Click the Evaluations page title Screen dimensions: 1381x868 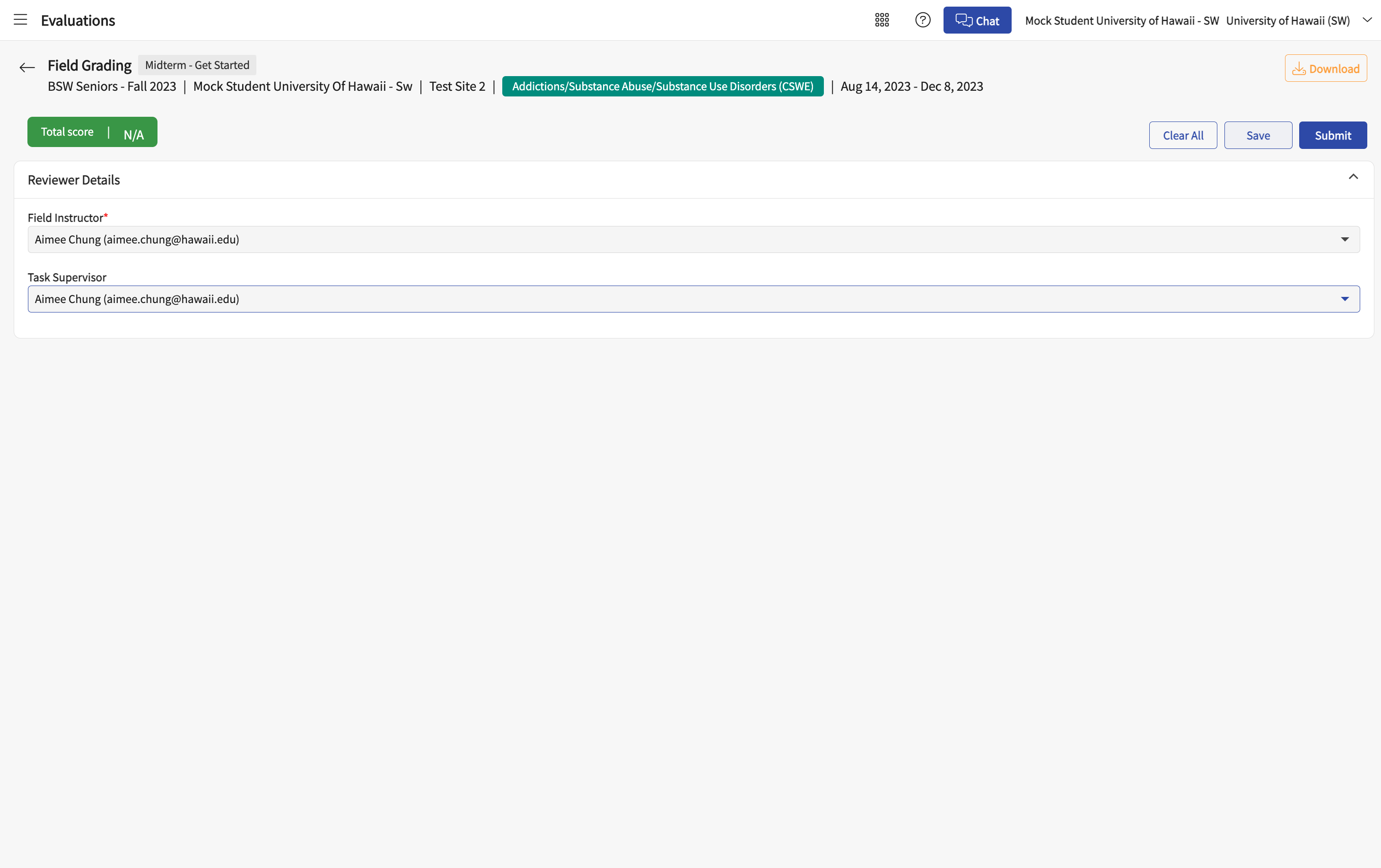coord(78,21)
